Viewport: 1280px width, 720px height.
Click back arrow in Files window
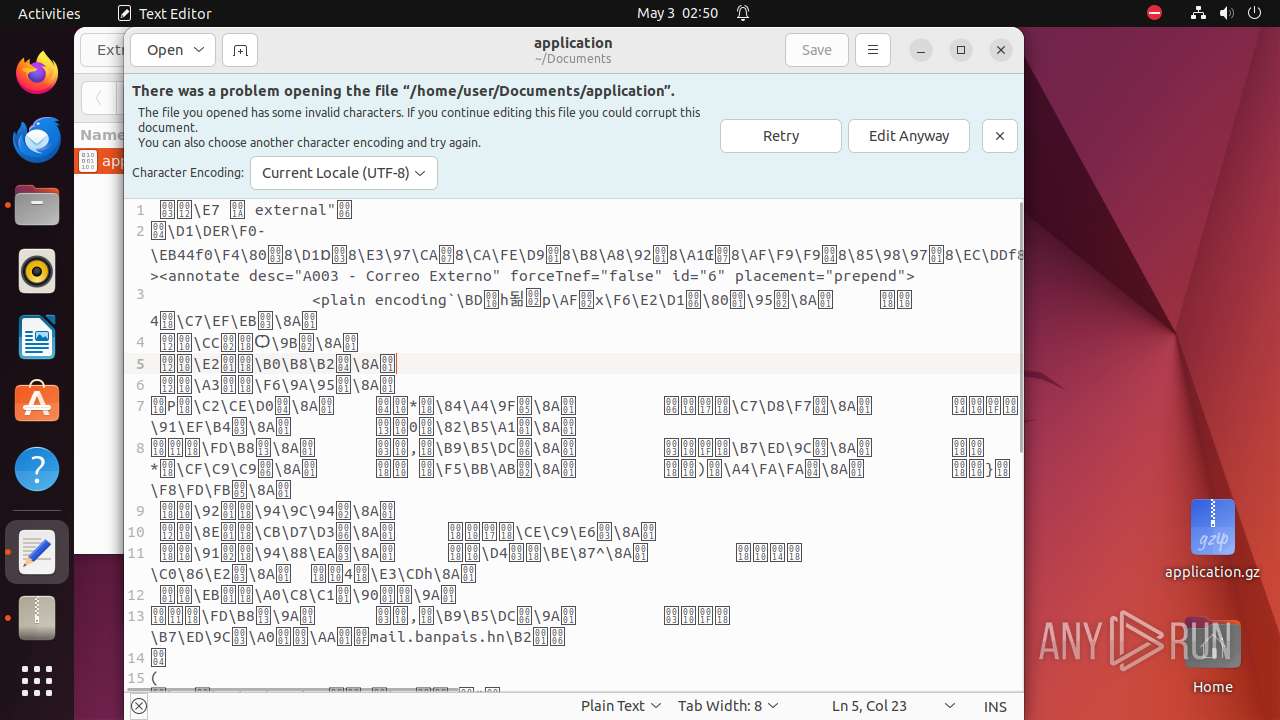coord(98,98)
